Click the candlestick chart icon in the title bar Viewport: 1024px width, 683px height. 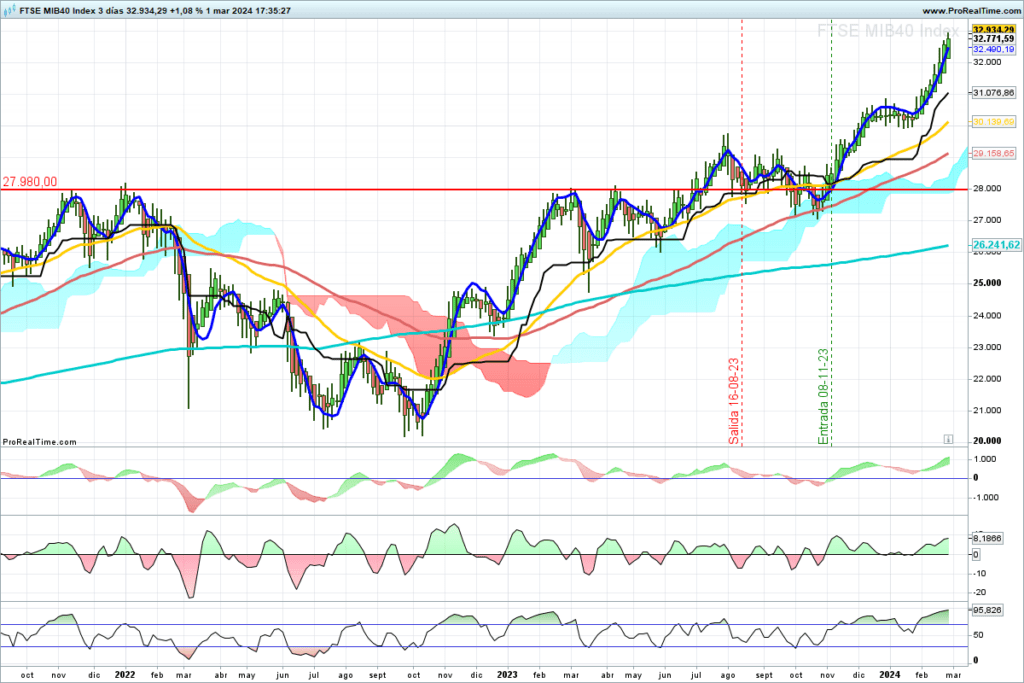tap(9, 10)
